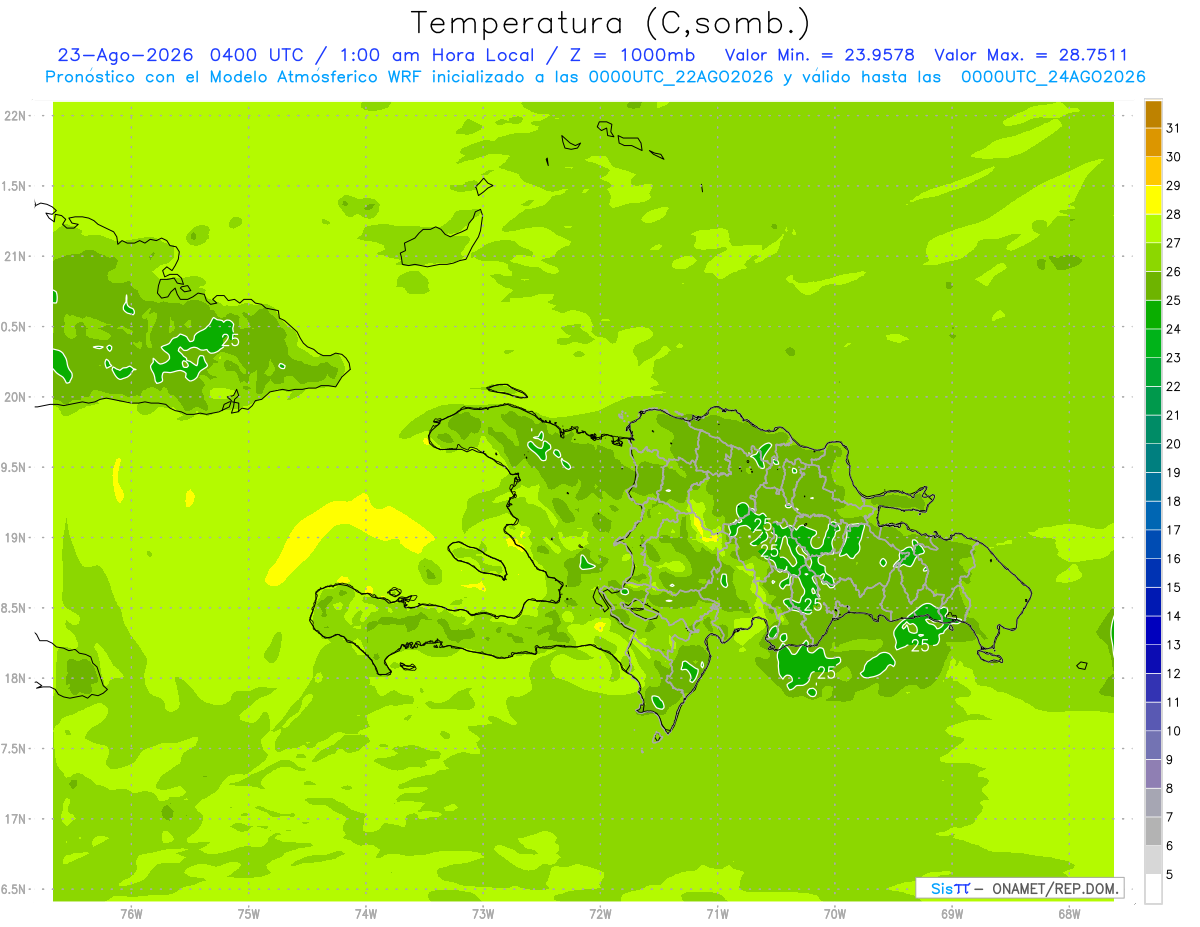The width and height of the screenshot is (1200, 927).
Task: Pick the colorbar swatch above 31
Action: (x=1153, y=114)
